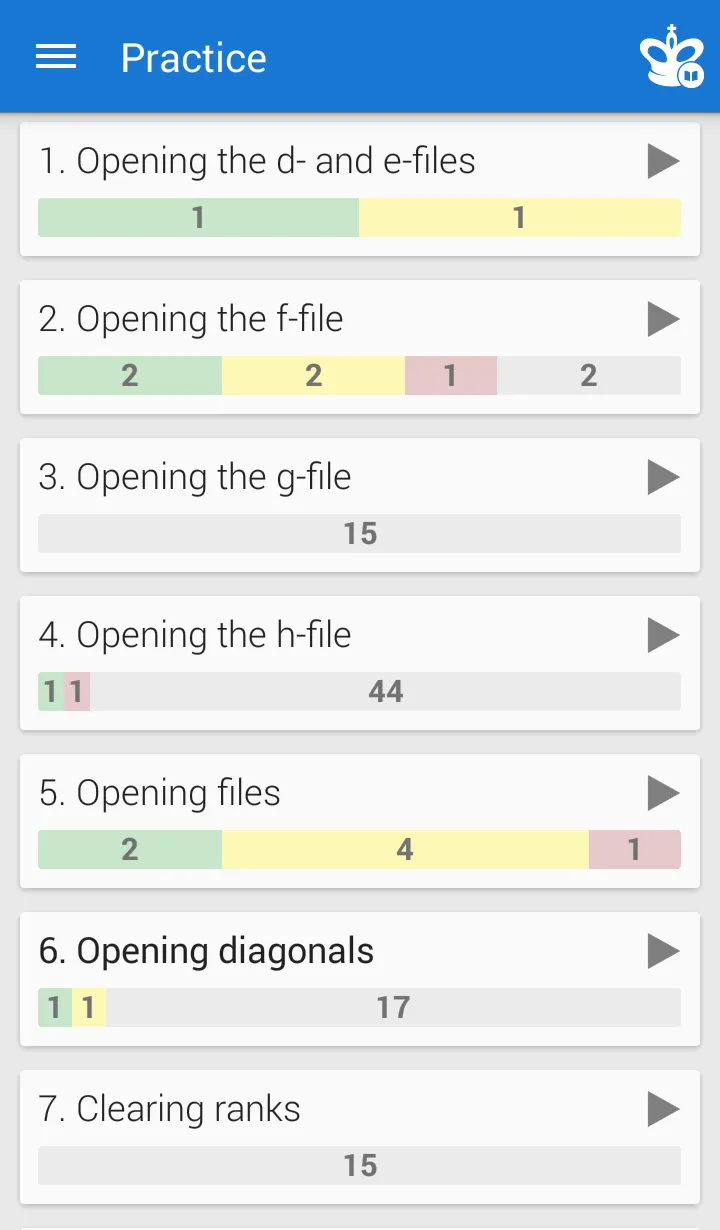
Task: Tap the gray 44 segment in h-file progress bar
Action: pyautogui.click(x=385, y=692)
